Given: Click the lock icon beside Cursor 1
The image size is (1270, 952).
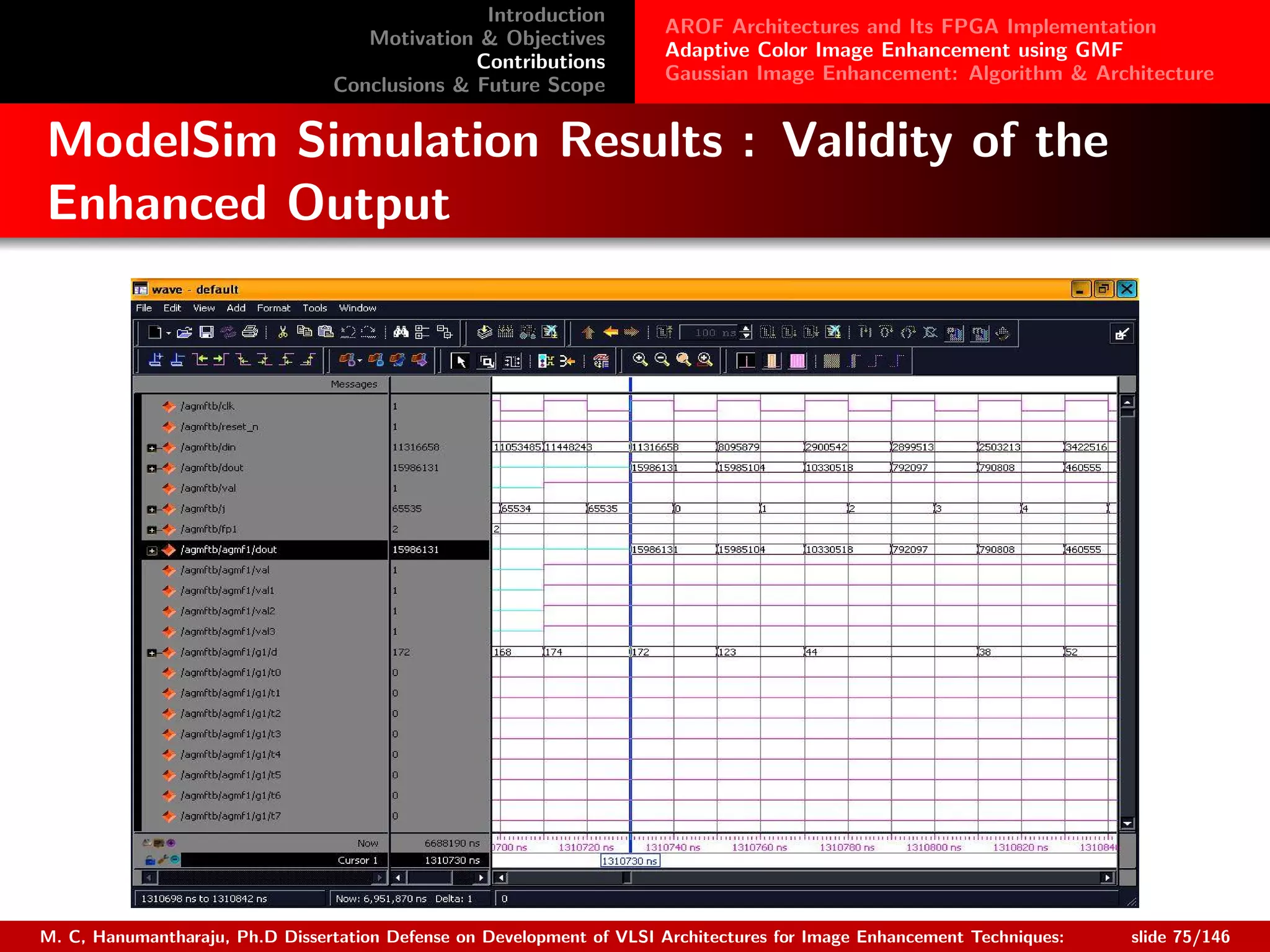Looking at the screenshot, I should point(150,860).
